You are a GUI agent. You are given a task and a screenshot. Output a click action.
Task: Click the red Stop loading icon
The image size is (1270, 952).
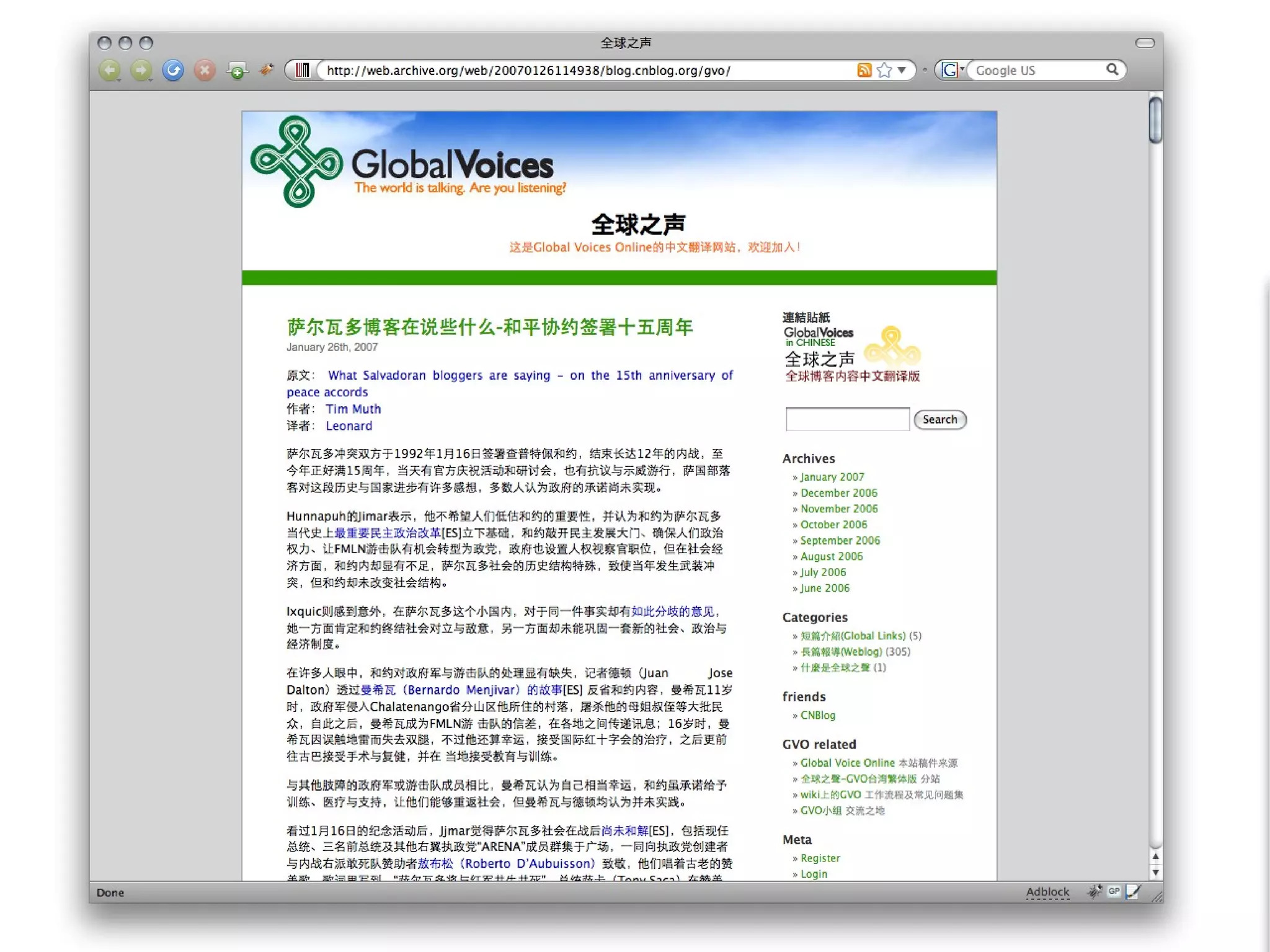click(x=205, y=70)
